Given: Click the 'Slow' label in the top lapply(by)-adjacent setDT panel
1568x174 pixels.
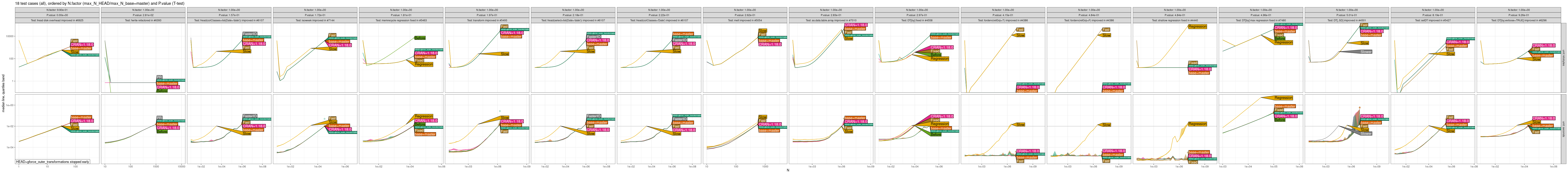Looking at the screenshot, I should (1451, 54).
